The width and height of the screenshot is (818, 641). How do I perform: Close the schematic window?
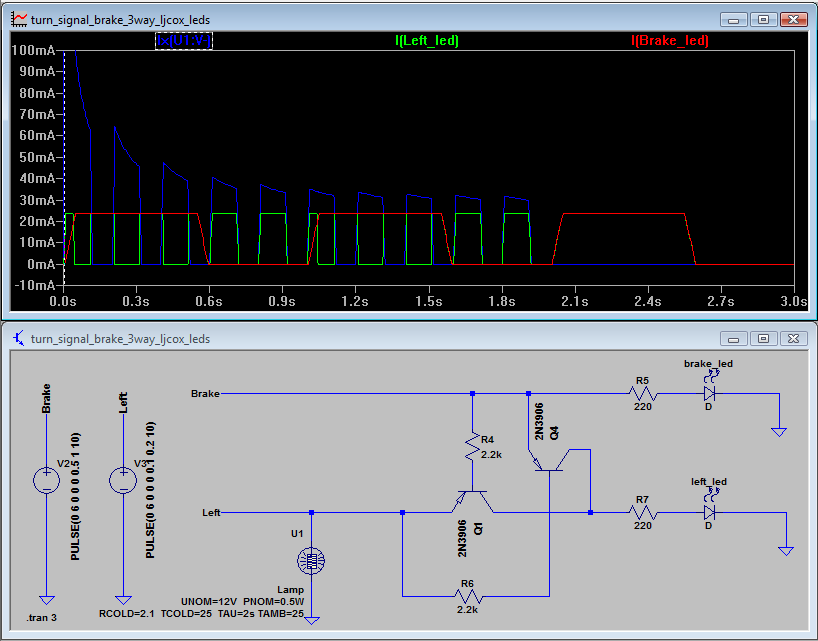point(793,338)
